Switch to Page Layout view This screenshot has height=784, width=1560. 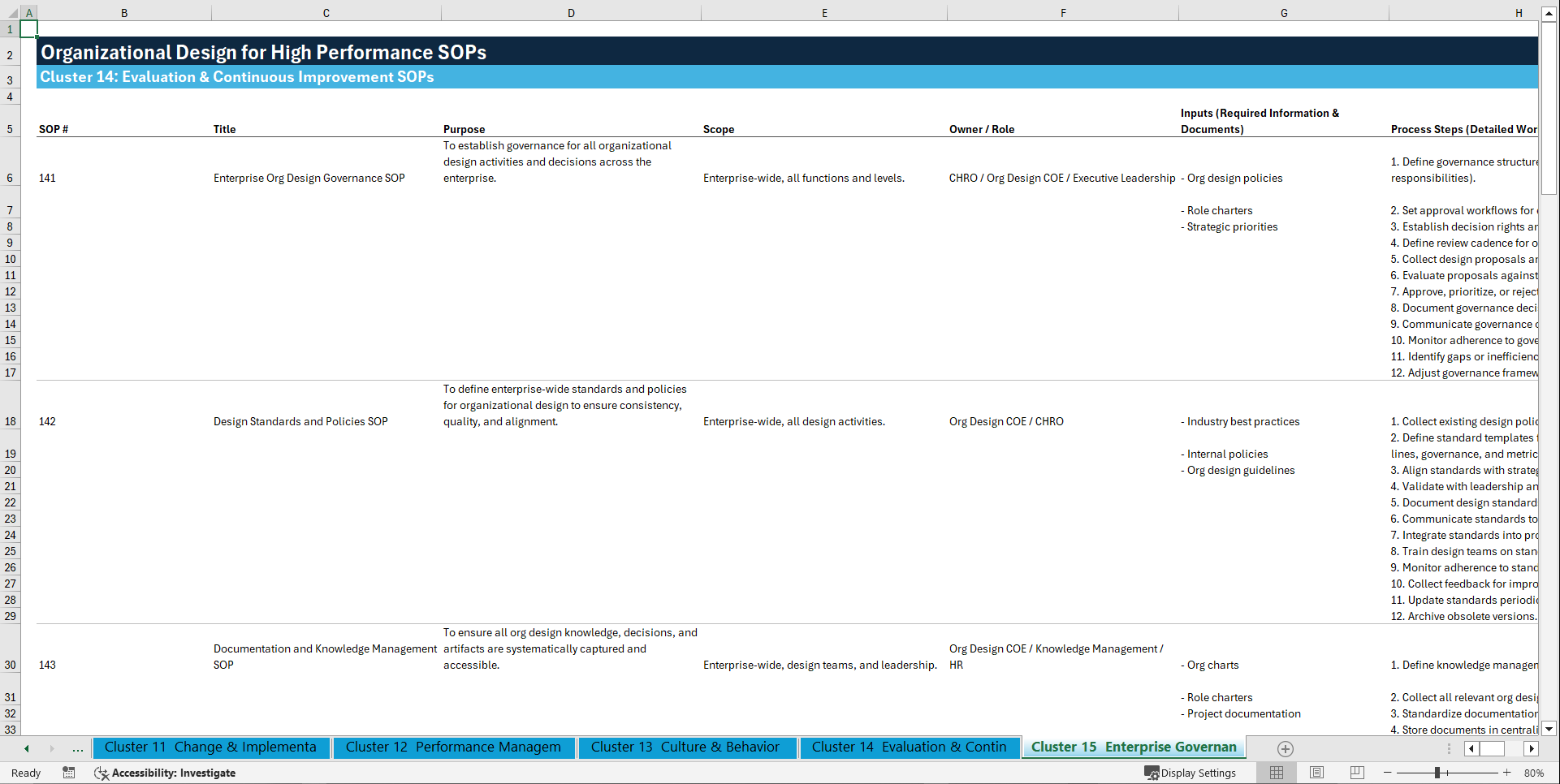coord(1316,773)
